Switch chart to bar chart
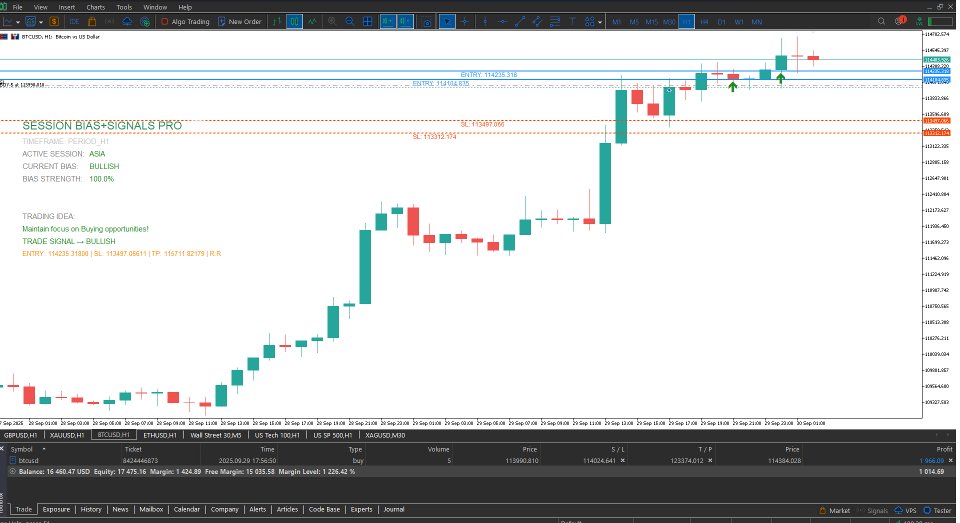Screen dimensions: 960x523 pos(277,21)
